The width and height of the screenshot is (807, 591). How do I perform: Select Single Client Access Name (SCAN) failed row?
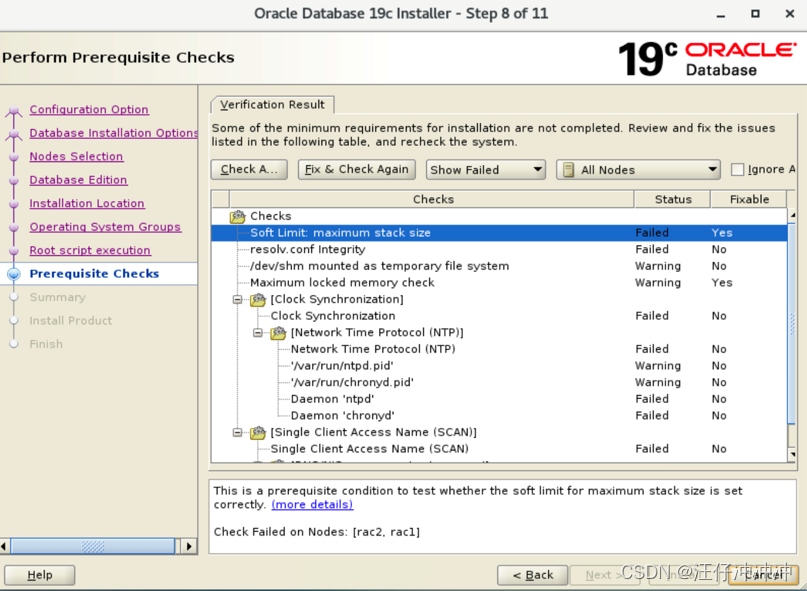[x=499, y=449]
